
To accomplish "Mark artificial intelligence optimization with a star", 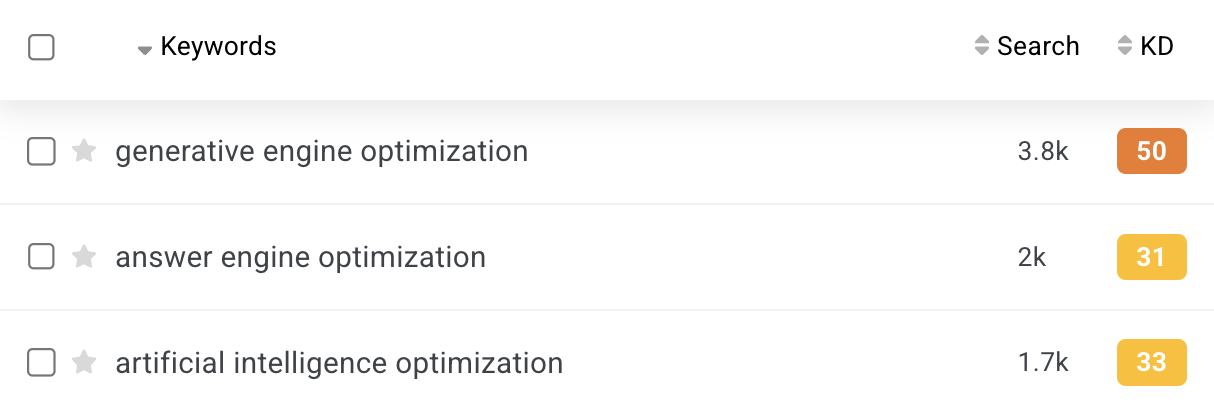I will click(x=85, y=363).
